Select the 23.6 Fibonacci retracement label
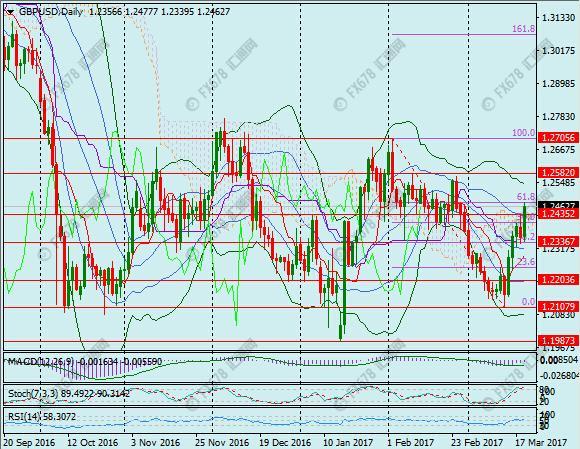The height and width of the screenshot is (449, 580). pos(526,262)
